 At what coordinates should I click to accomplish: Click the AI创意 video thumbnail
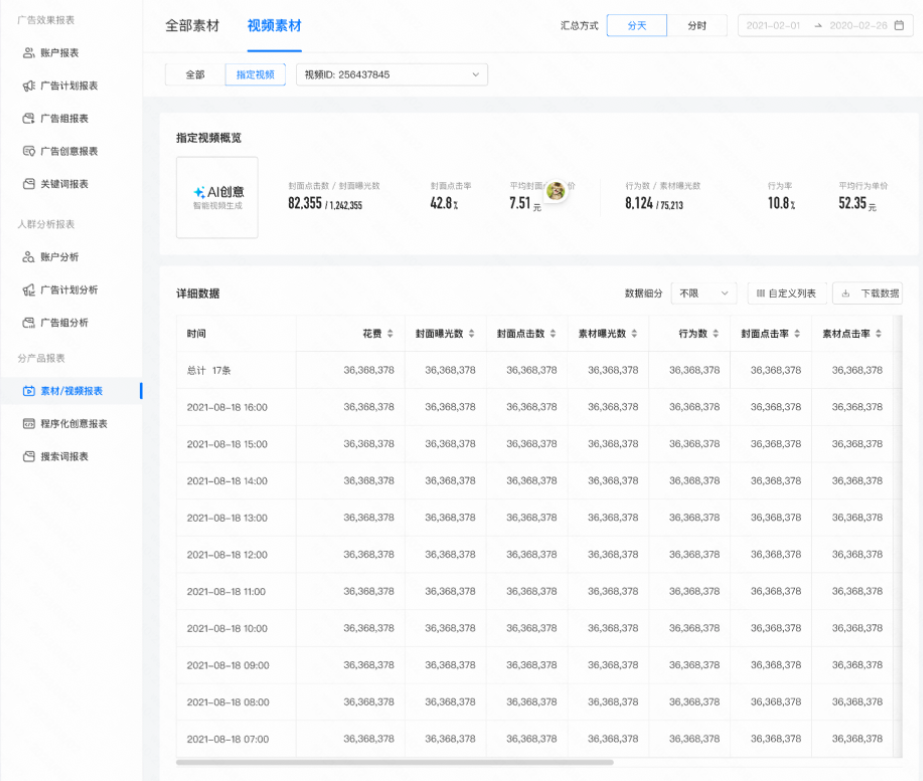217,197
